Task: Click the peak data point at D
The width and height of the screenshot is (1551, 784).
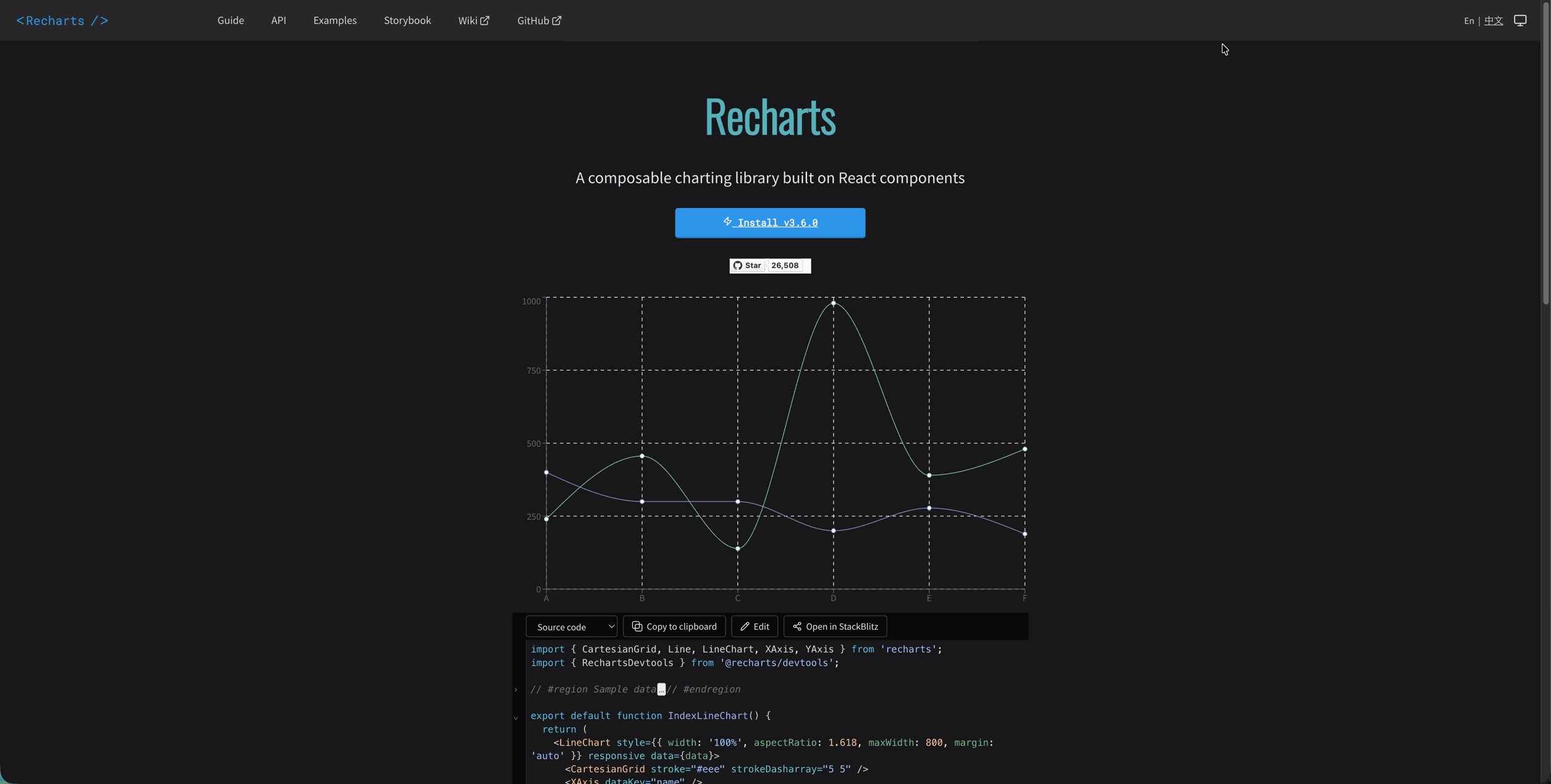Action: (x=834, y=303)
